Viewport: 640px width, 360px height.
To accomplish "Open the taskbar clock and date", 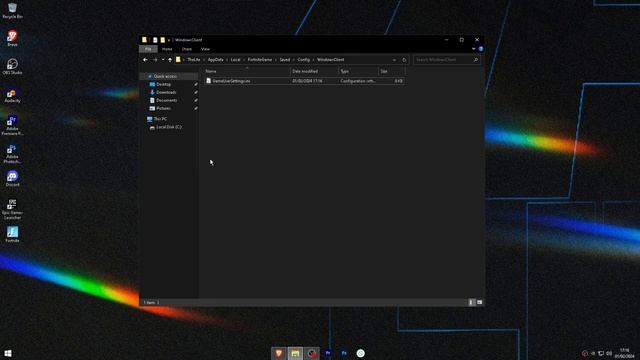I will tap(624, 353).
